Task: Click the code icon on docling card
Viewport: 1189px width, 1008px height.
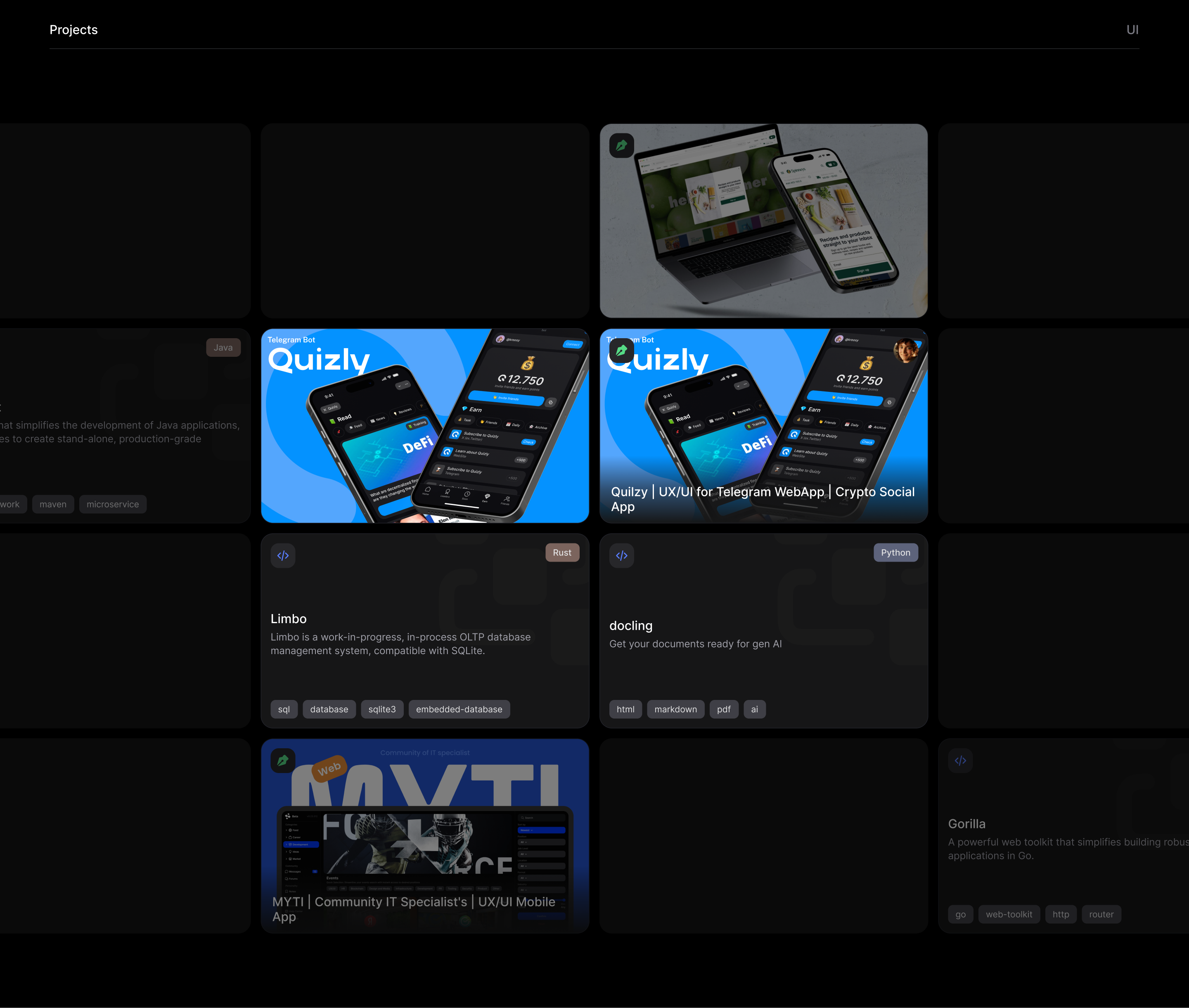Action: click(622, 555)
